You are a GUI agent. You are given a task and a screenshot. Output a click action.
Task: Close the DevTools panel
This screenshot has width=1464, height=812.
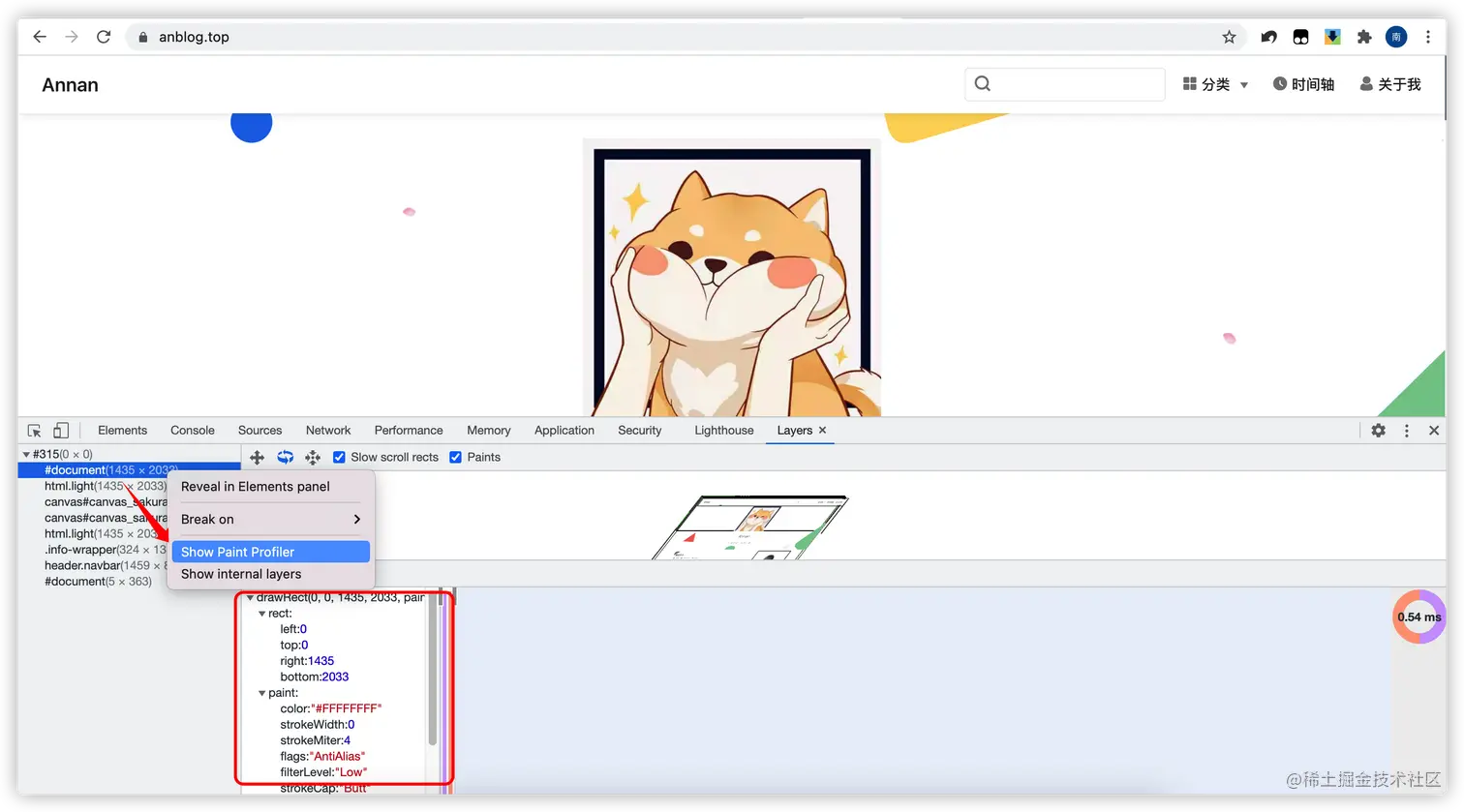[1434, 431]
